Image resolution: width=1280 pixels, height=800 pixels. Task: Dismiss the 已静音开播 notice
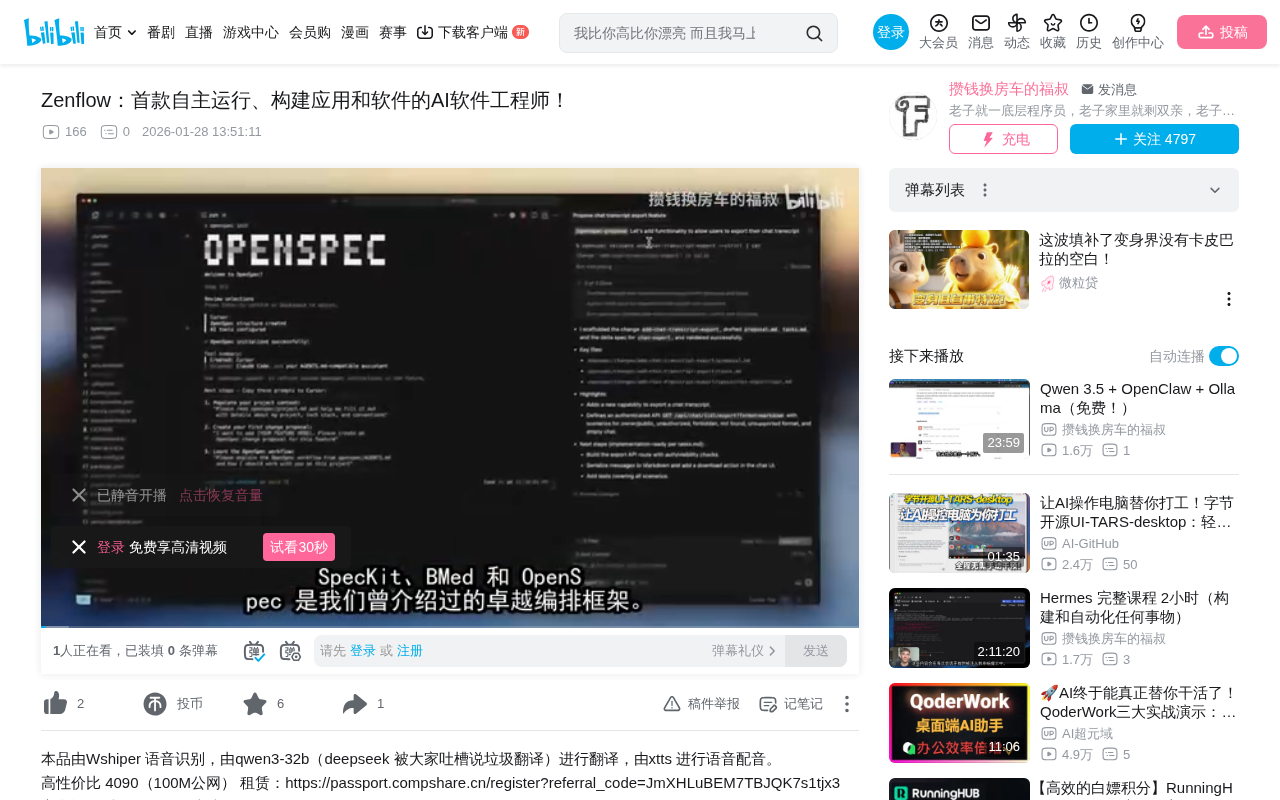pyautogui.click(x=79, y=495)
